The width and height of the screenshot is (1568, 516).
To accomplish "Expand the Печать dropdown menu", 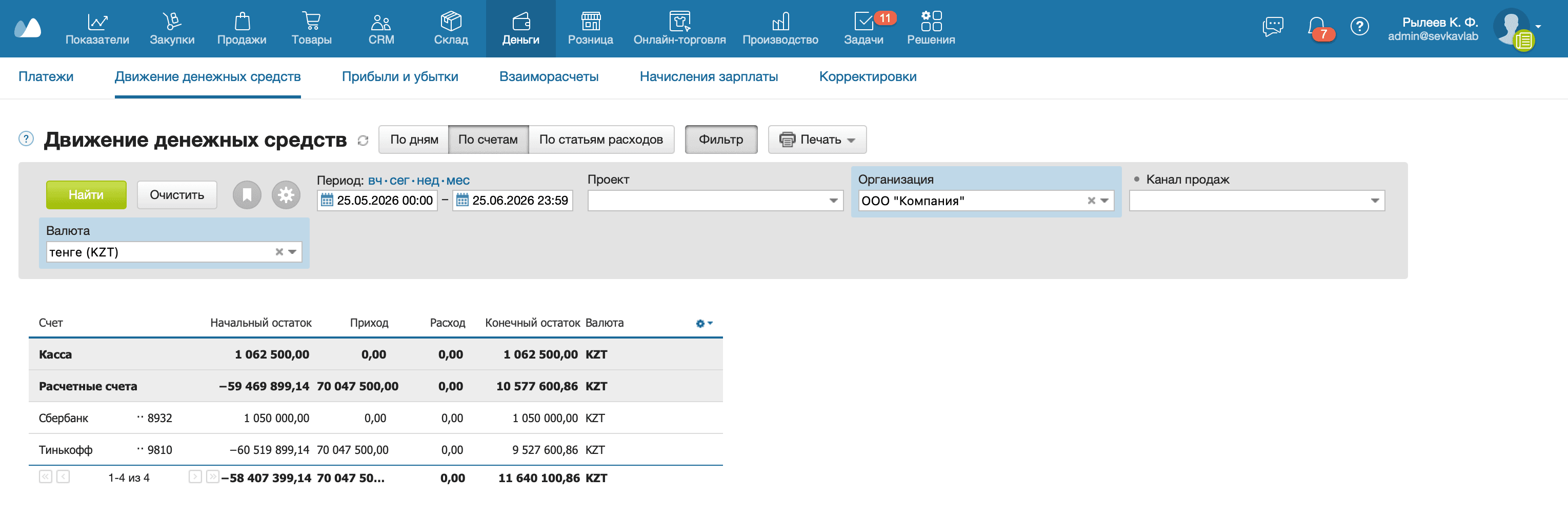I will pos(817,140).
